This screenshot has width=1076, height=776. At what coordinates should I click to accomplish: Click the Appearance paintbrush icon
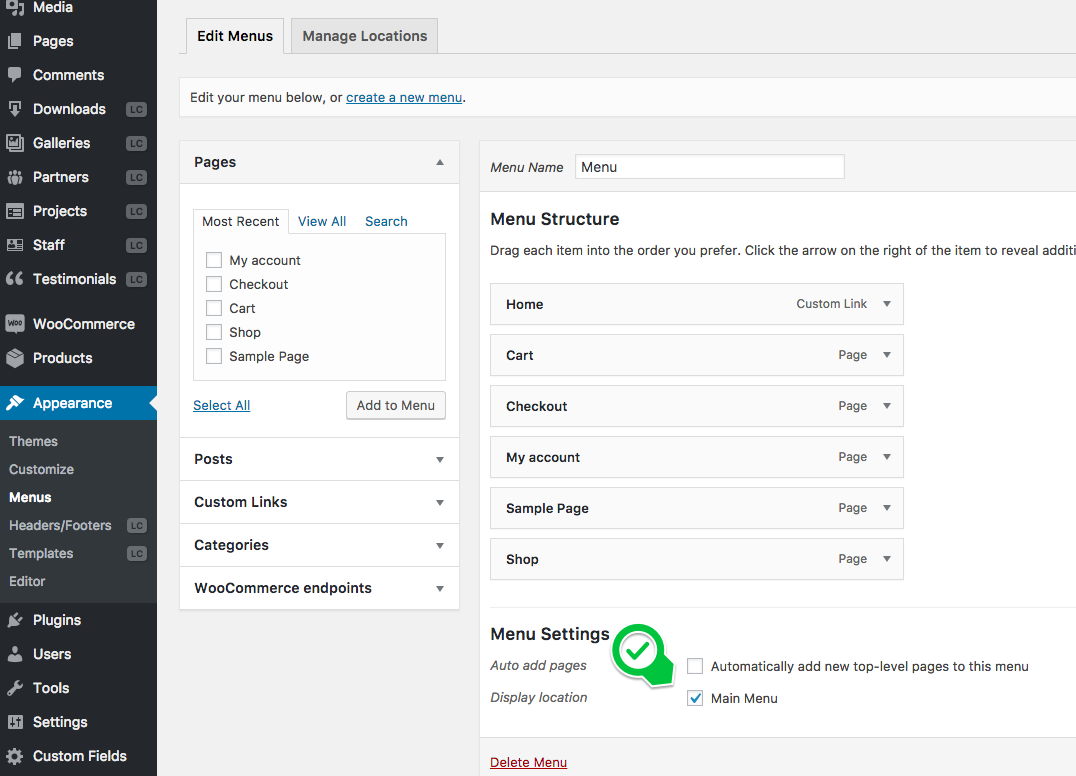point(15,403)
